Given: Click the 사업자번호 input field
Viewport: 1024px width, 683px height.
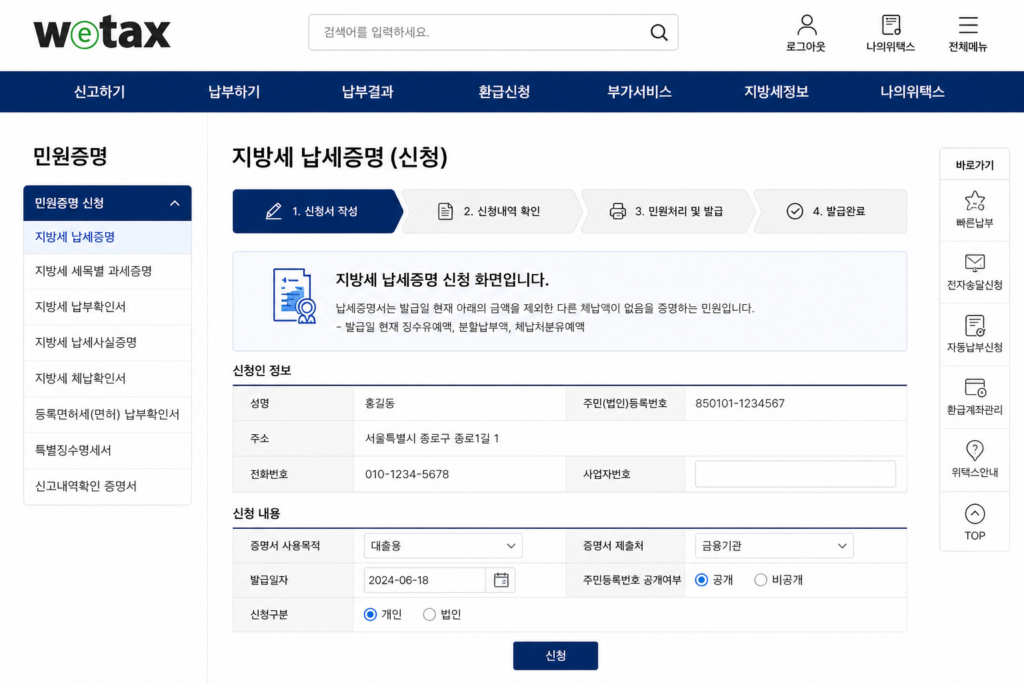Looking at the screenshot, I should tap(795, 474).
